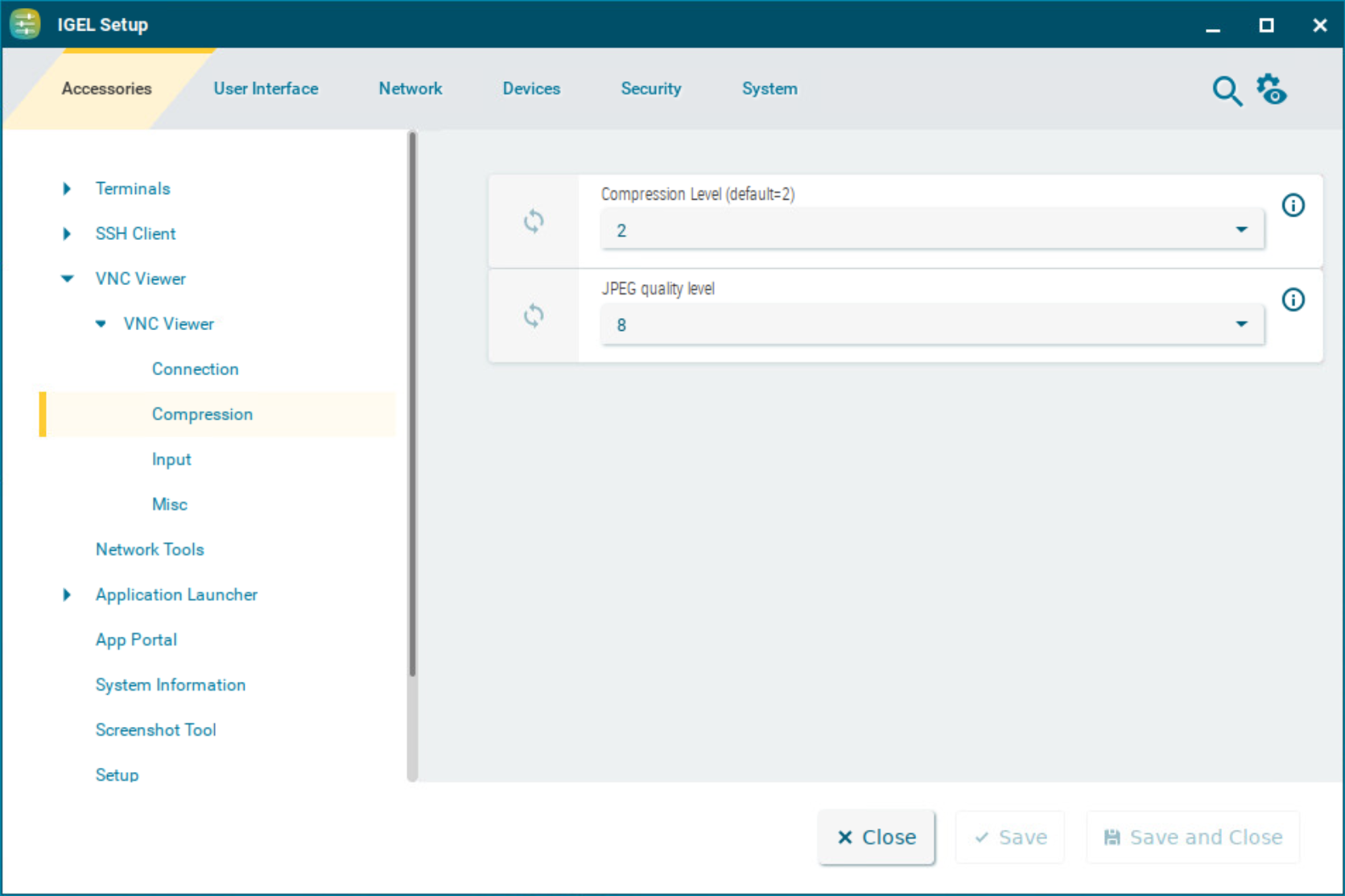Open the Screenshot Tool settings page
1345x896 pixels.
(155, 730)
